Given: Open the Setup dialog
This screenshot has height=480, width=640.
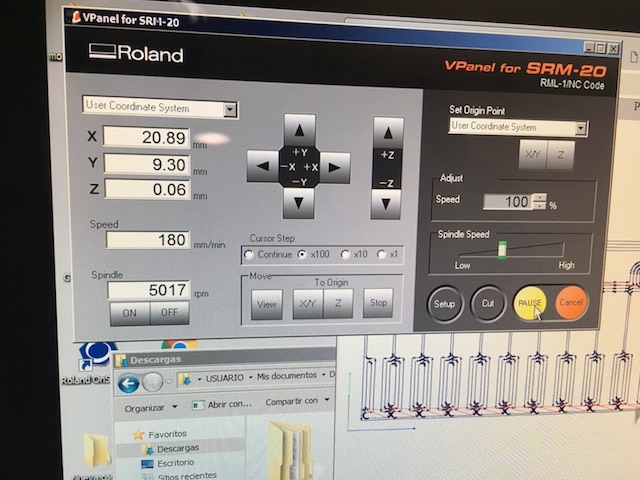Looking at the screenshot, I should click(x=444, y=304).
